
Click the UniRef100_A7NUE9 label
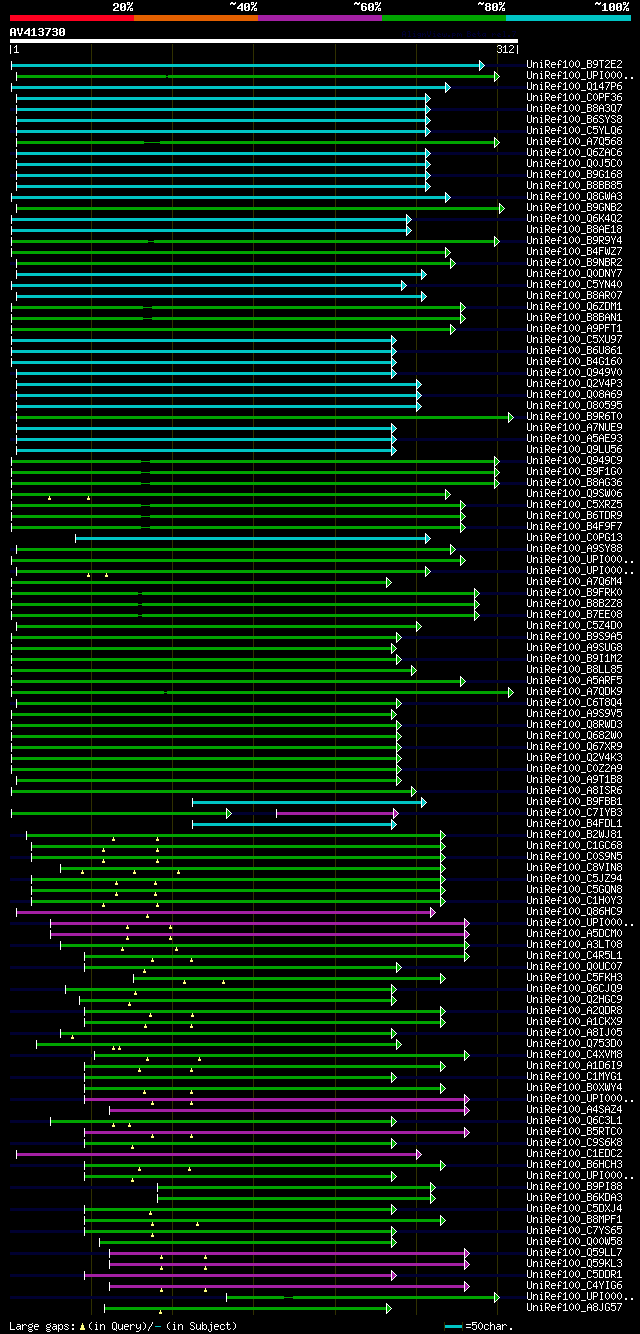click(575, 428)
